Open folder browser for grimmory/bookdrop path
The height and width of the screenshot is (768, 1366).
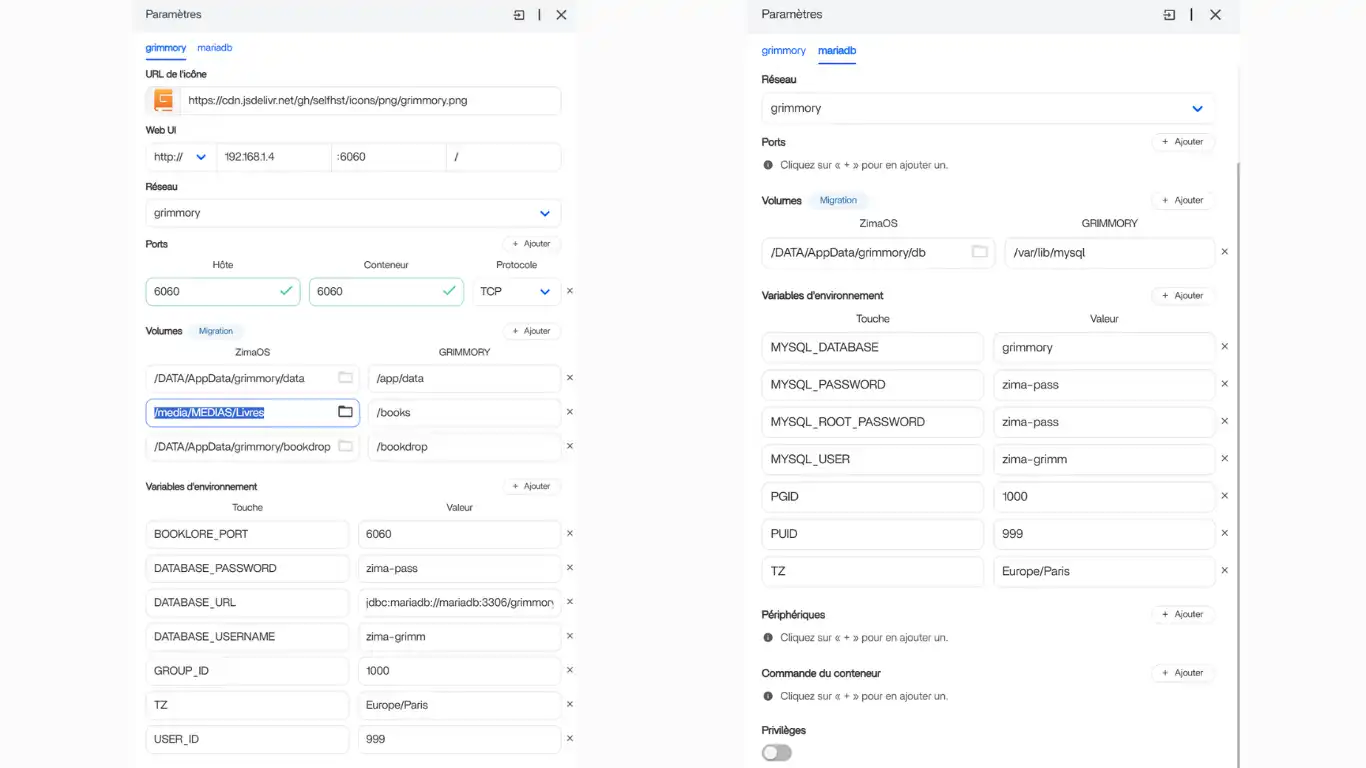pyautogui.click(x=345, y=446)
